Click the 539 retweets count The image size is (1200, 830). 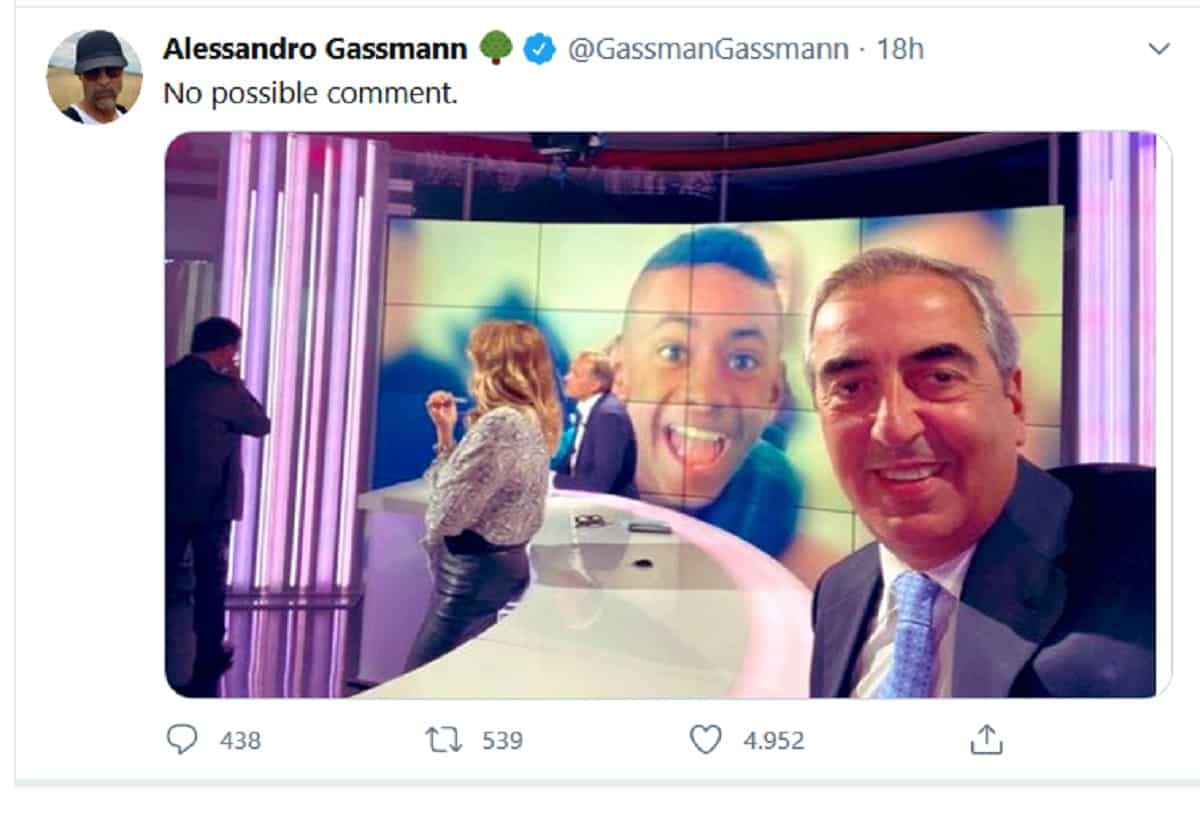tap(502, 740)
